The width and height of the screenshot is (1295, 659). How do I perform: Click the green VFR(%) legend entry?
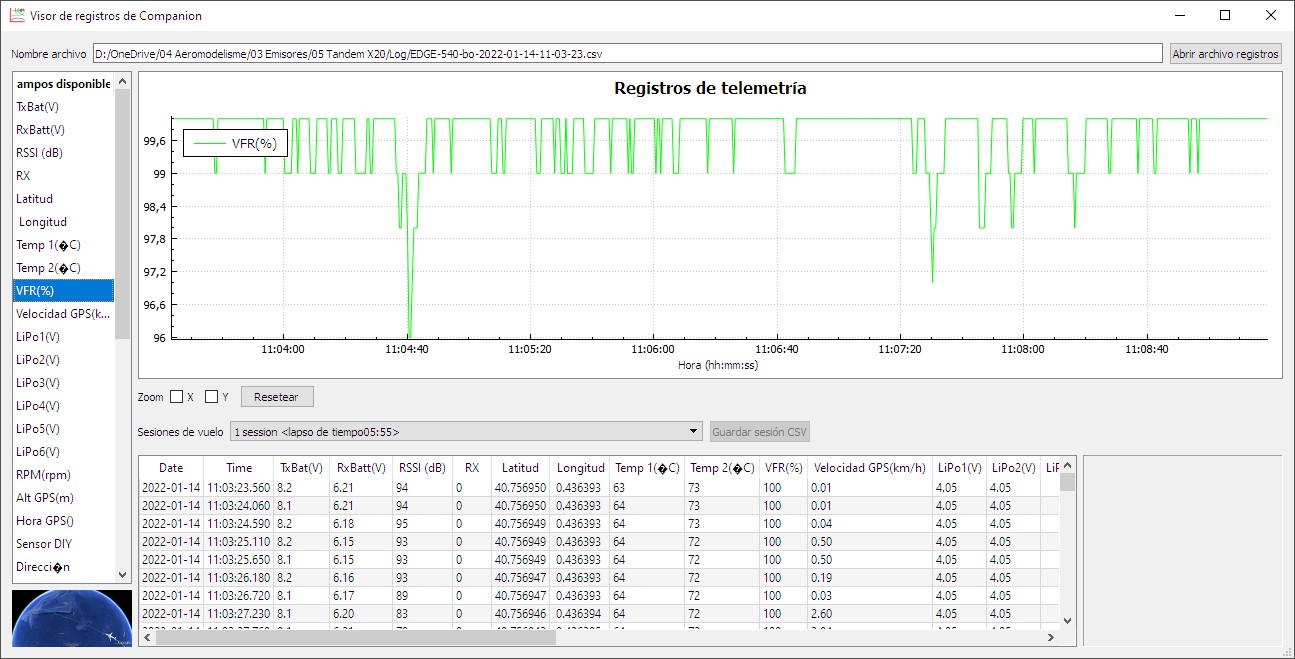tap(236, 144)
